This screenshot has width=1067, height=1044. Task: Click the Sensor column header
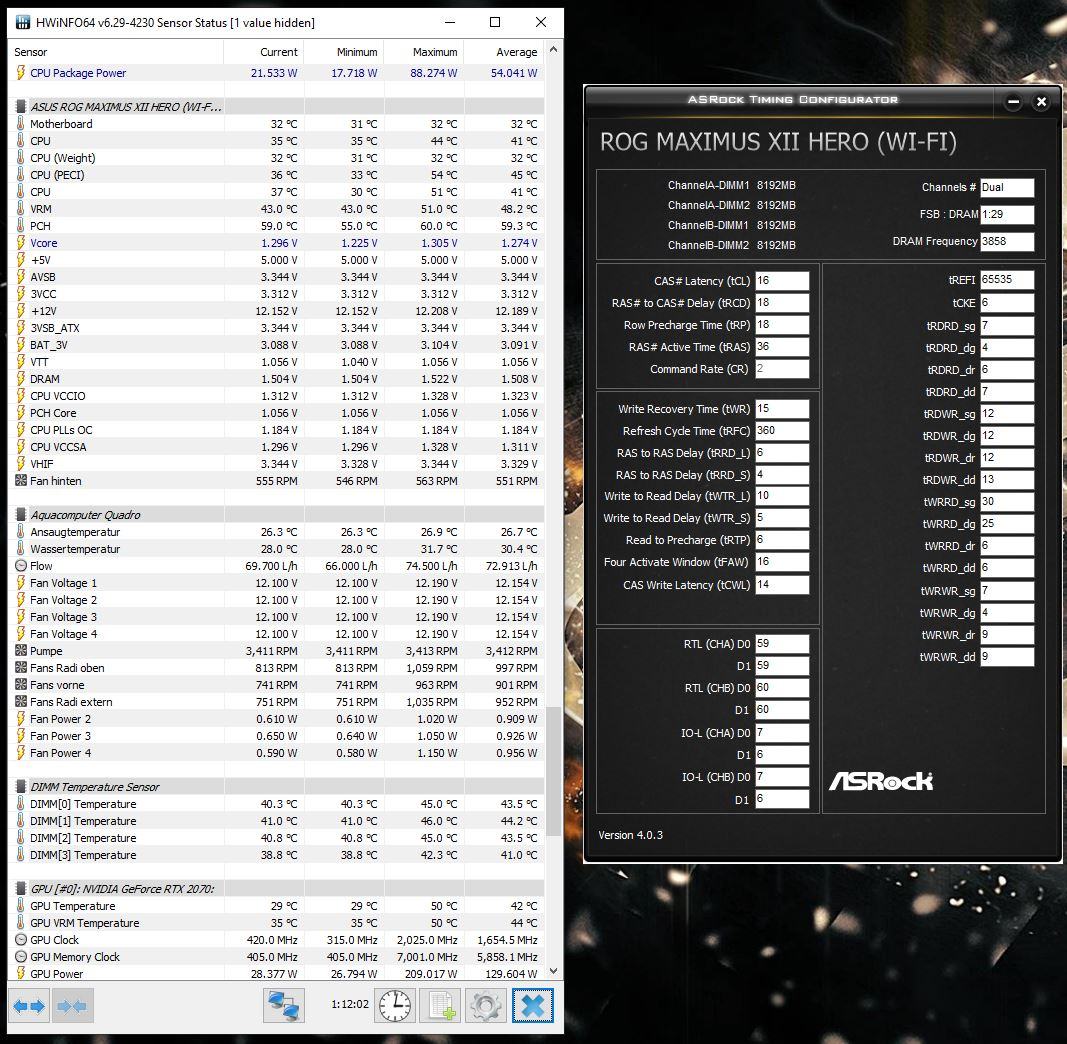point(117,52)
